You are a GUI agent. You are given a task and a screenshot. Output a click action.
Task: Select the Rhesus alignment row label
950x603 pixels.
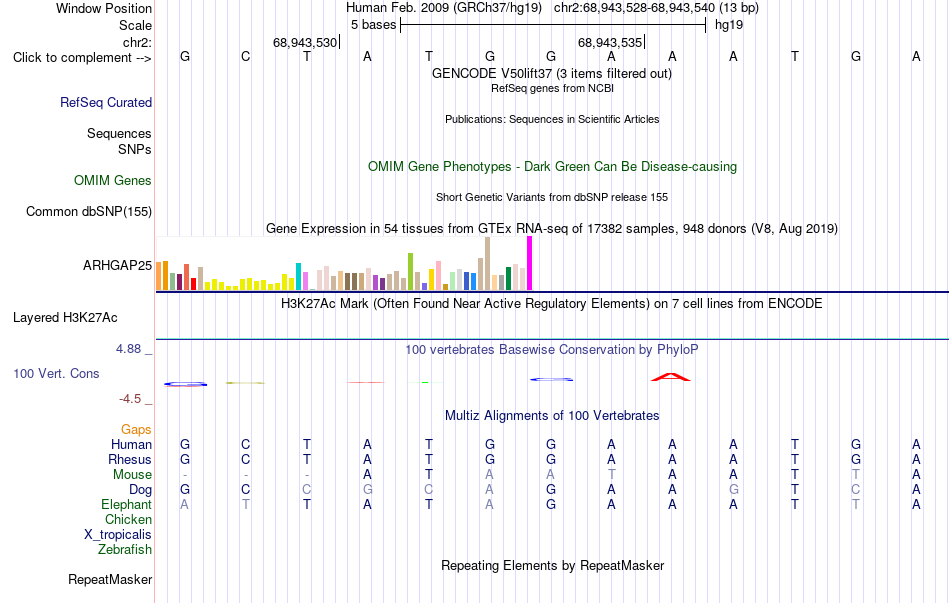tap(130, 459)
